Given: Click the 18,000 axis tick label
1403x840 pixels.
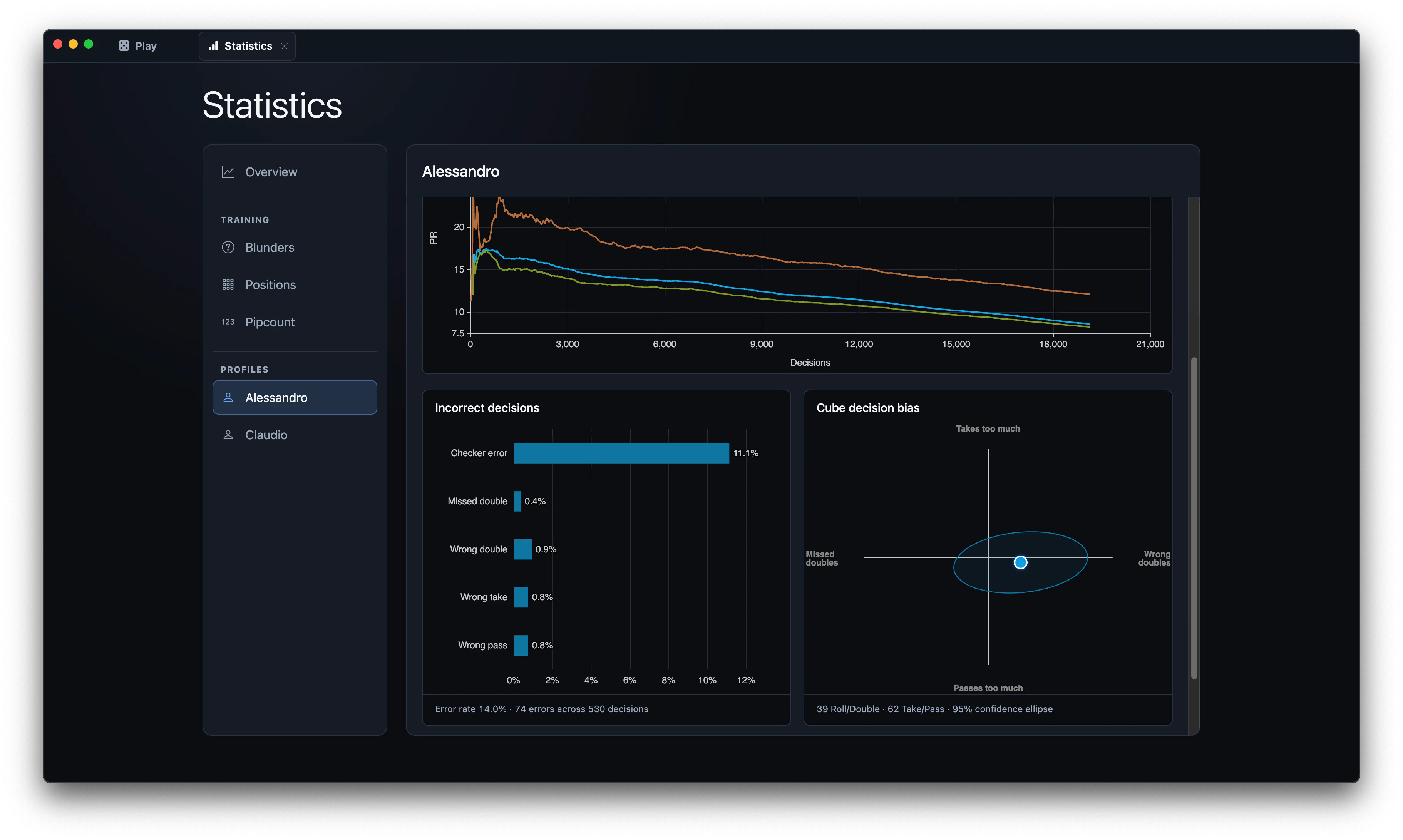Looking at the screenshot, I should 1053,344.
